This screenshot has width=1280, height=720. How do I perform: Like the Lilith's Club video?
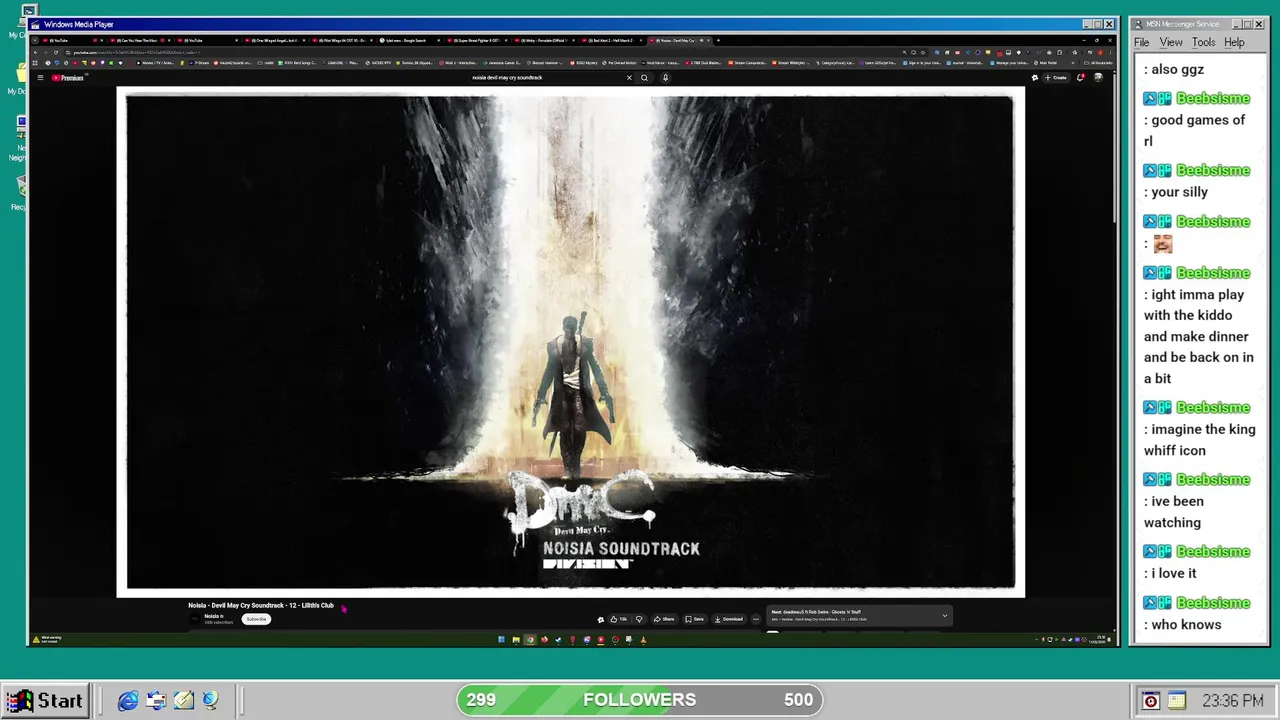coord(619,619)
